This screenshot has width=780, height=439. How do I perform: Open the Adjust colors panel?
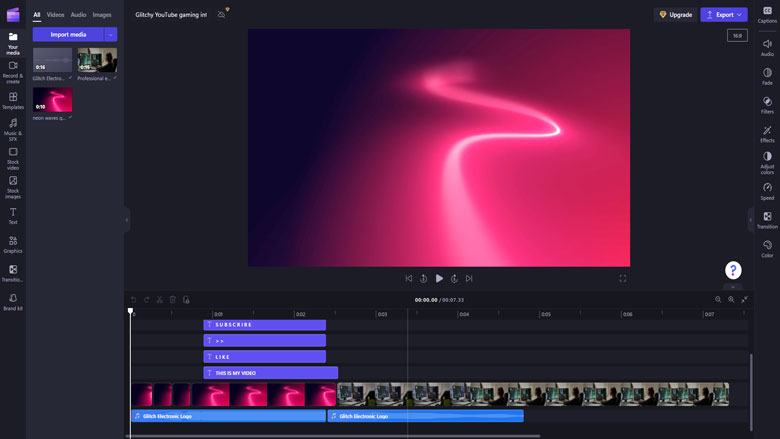click(x=767, y=163)
